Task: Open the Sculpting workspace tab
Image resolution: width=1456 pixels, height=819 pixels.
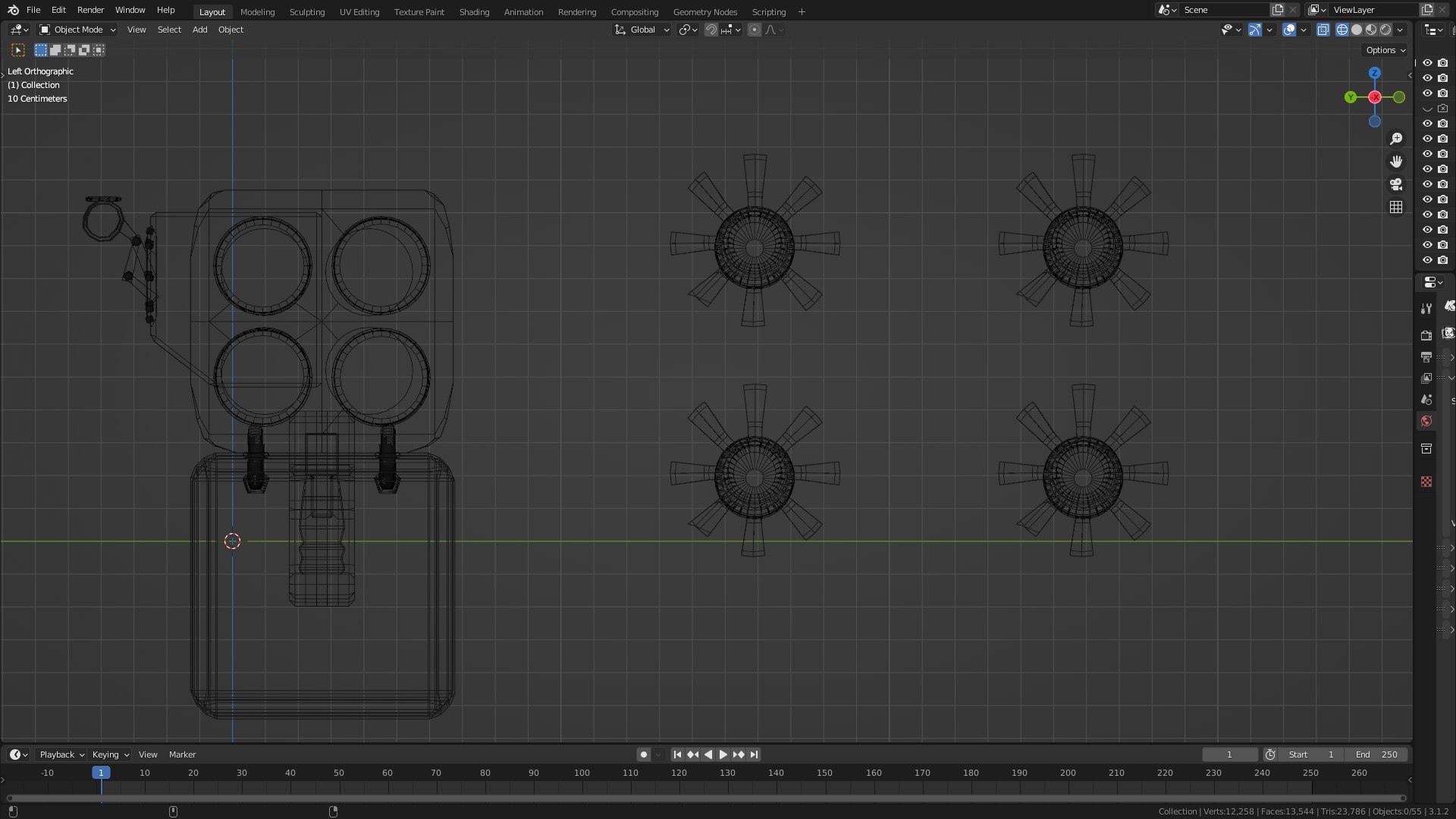Action: (x=306, y=12)
